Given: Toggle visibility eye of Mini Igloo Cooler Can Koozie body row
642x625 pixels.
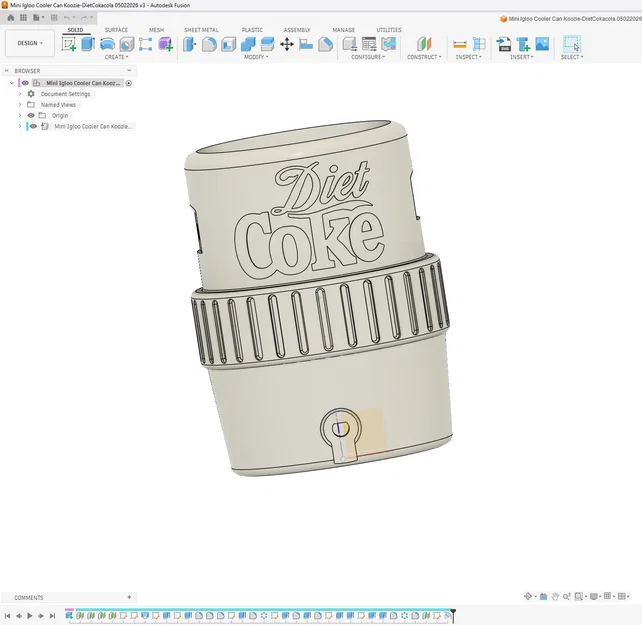Looking at the screenshot, I should tap(33, 126).
